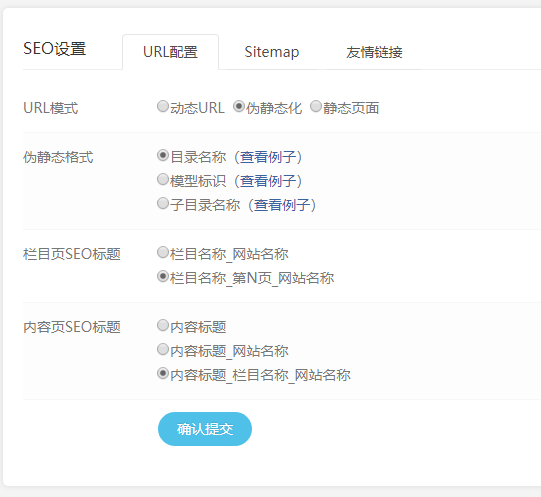The image size is (541, 497).
Task: Select 栏目名称_网站名称 SEO title option
Action: (x=163, y=252)
